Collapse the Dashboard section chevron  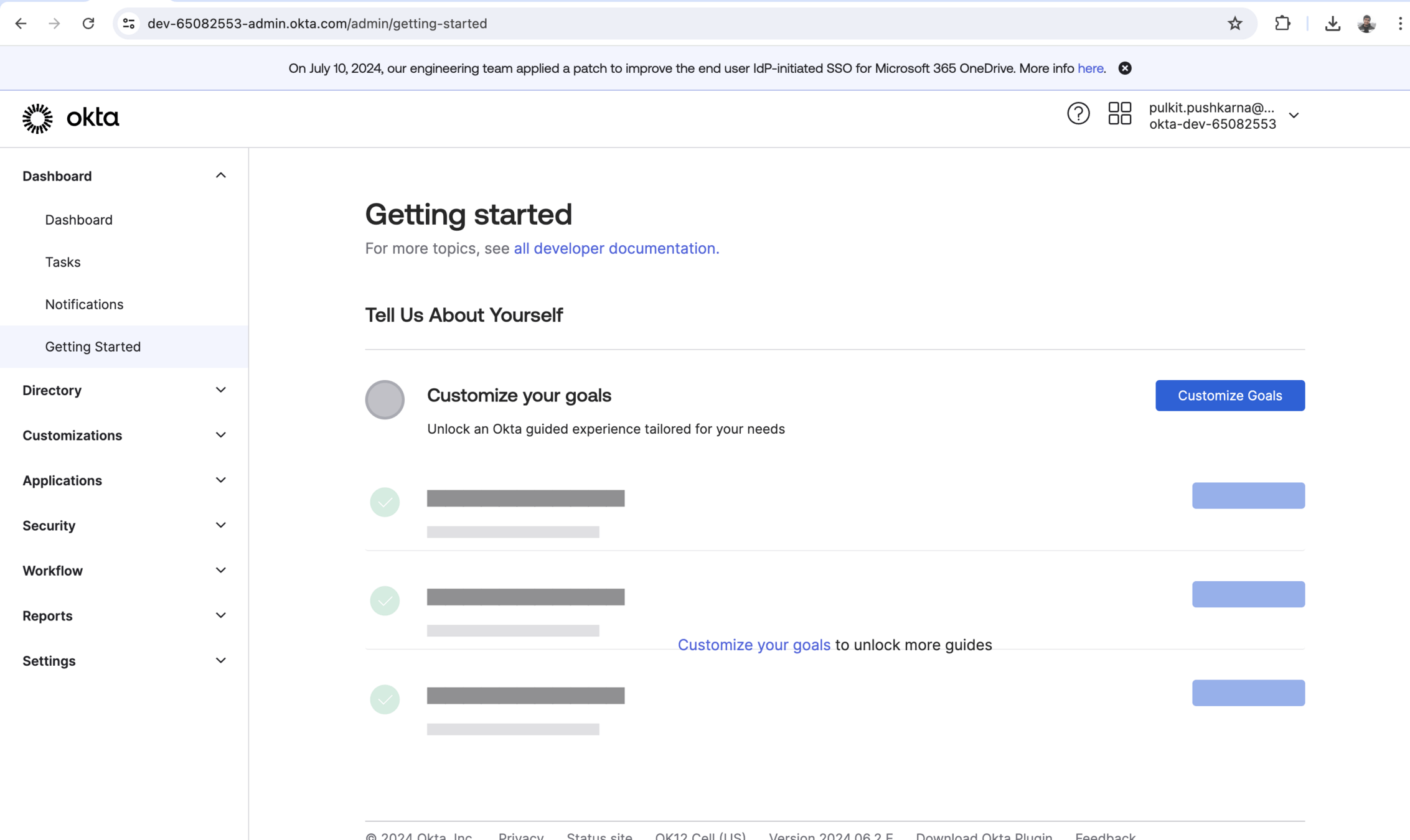(x=220, y=176)
